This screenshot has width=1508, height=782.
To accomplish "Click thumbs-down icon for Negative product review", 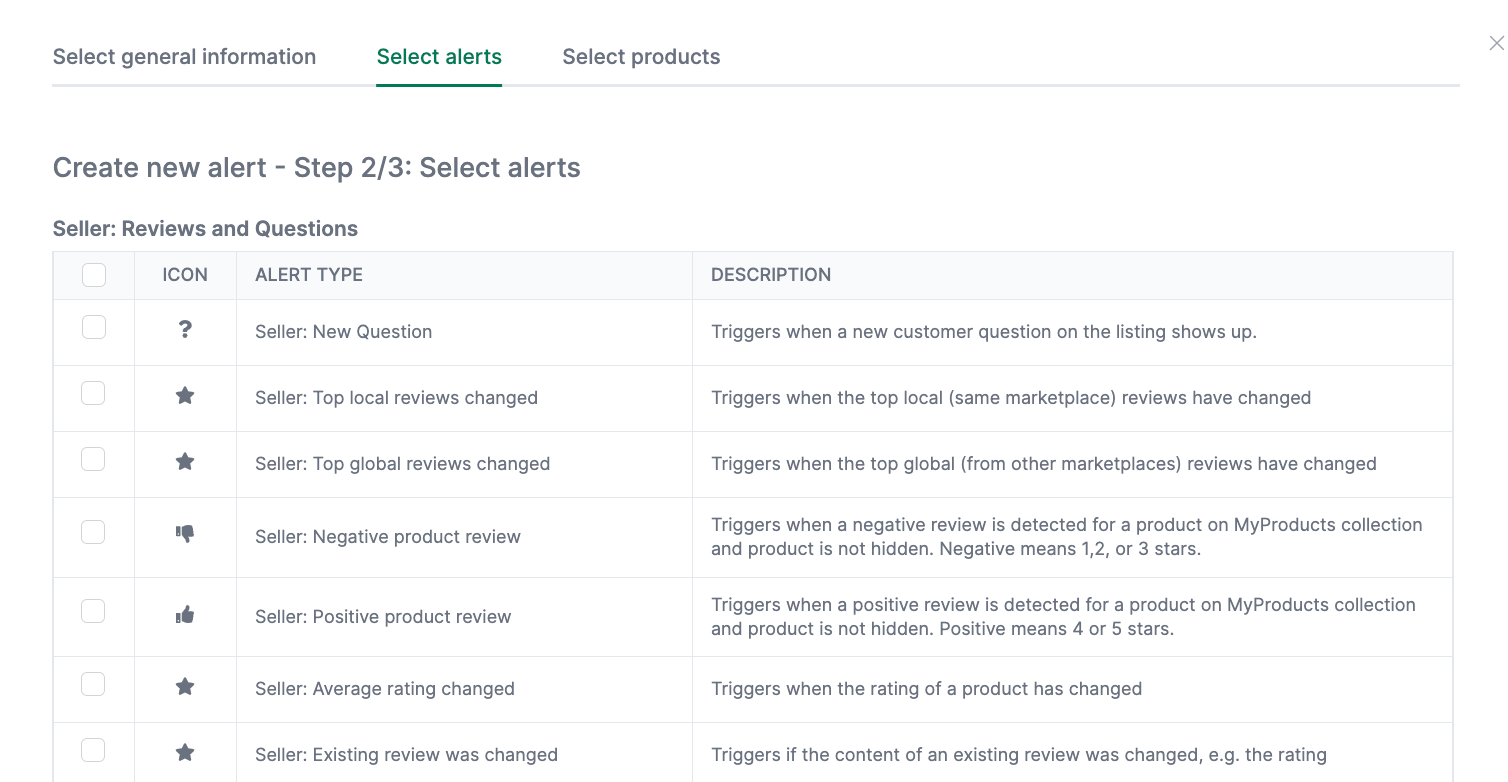I will point(185,534).
